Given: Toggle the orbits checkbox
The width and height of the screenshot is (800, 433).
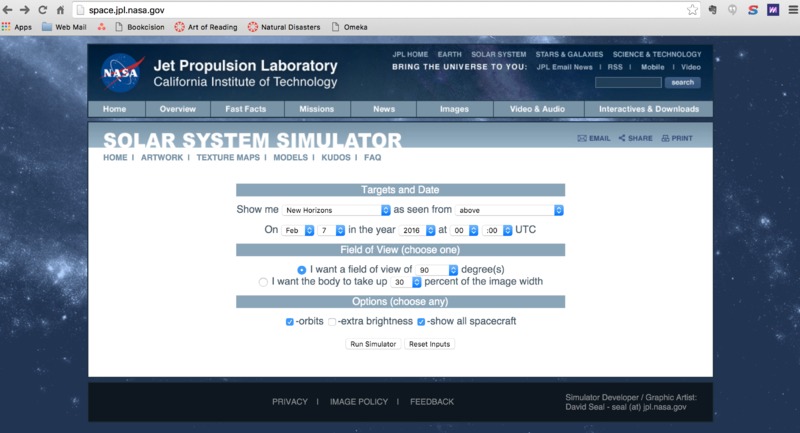Looking at the screenshot, I should coord(289,322).
